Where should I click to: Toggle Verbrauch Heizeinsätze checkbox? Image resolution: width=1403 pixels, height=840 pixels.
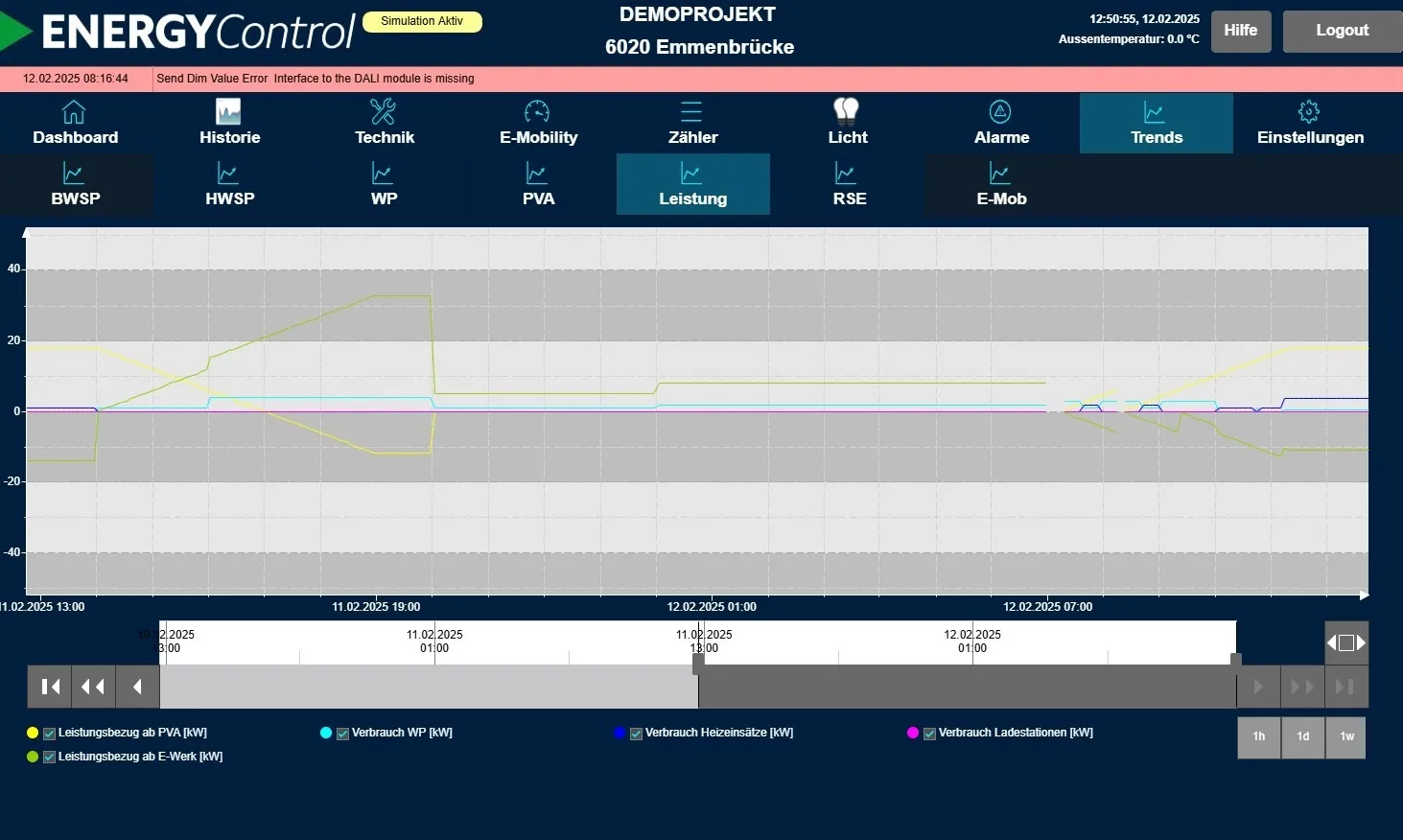[x=636, y=734]
